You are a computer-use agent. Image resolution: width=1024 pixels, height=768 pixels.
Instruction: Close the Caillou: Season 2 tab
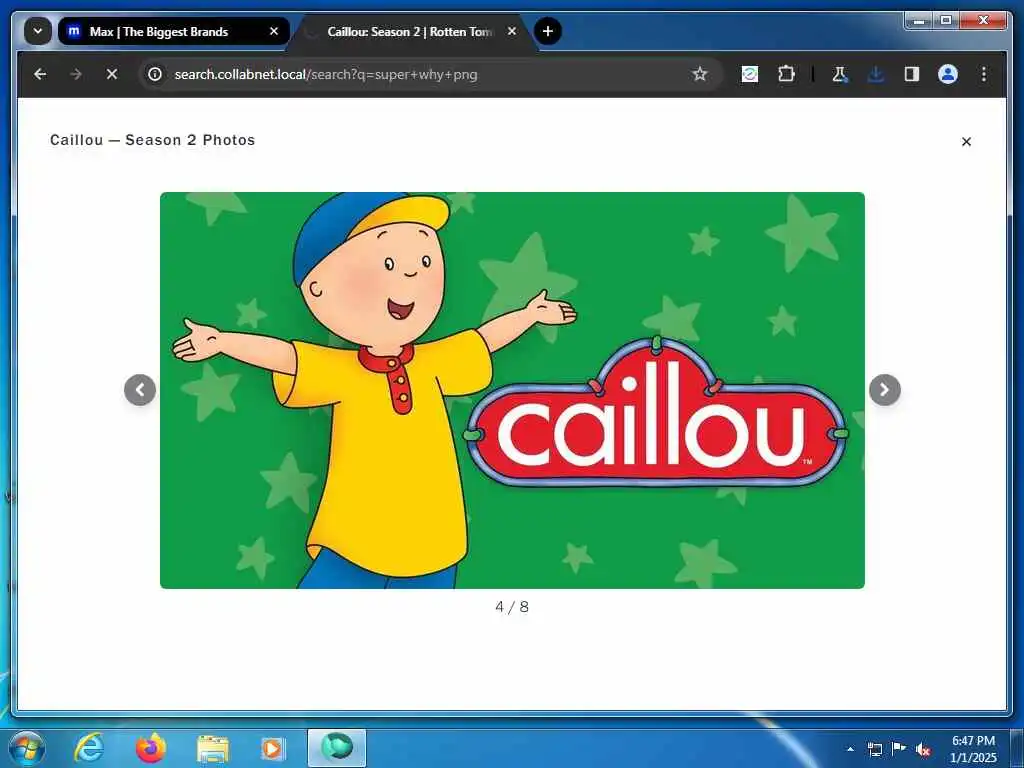[512, 31]
